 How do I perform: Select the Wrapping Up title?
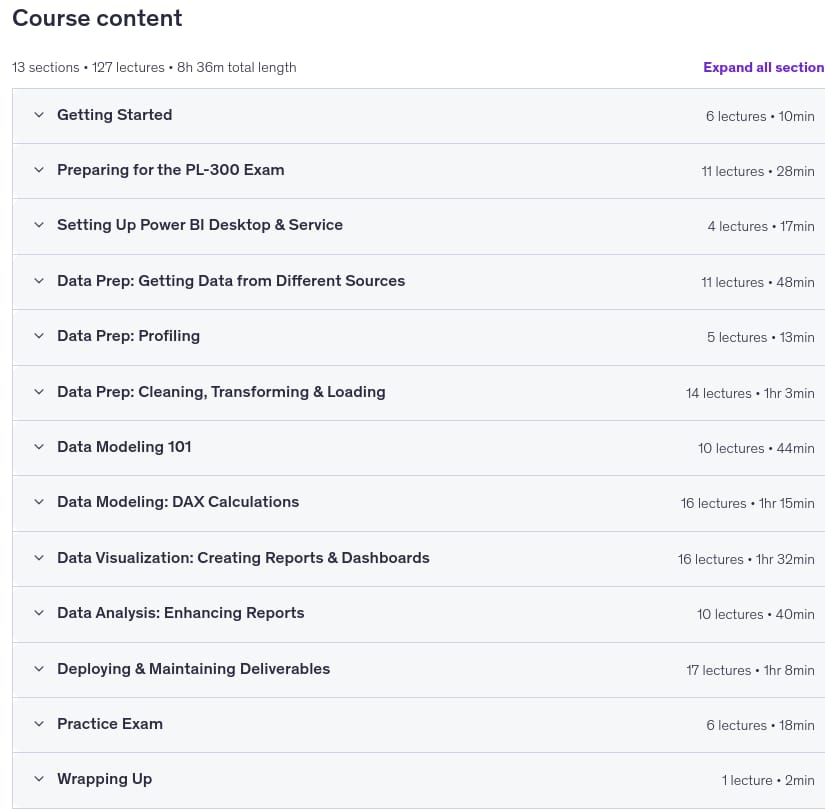coord(105,779)
